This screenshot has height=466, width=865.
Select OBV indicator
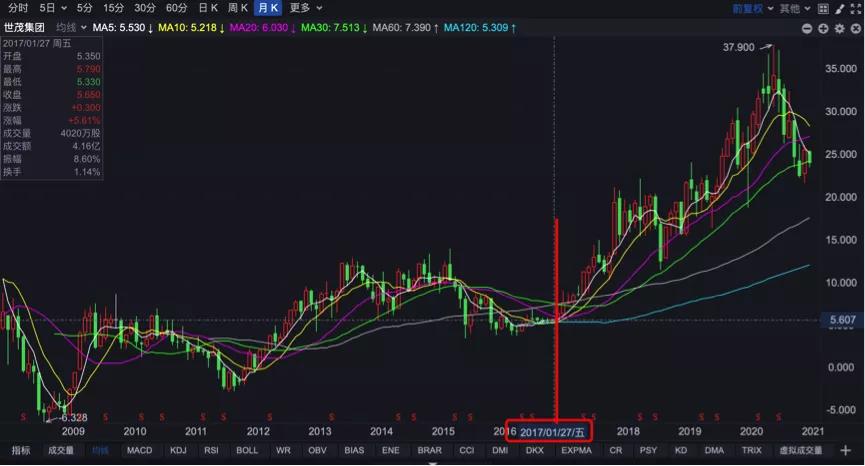pos(317,451)
